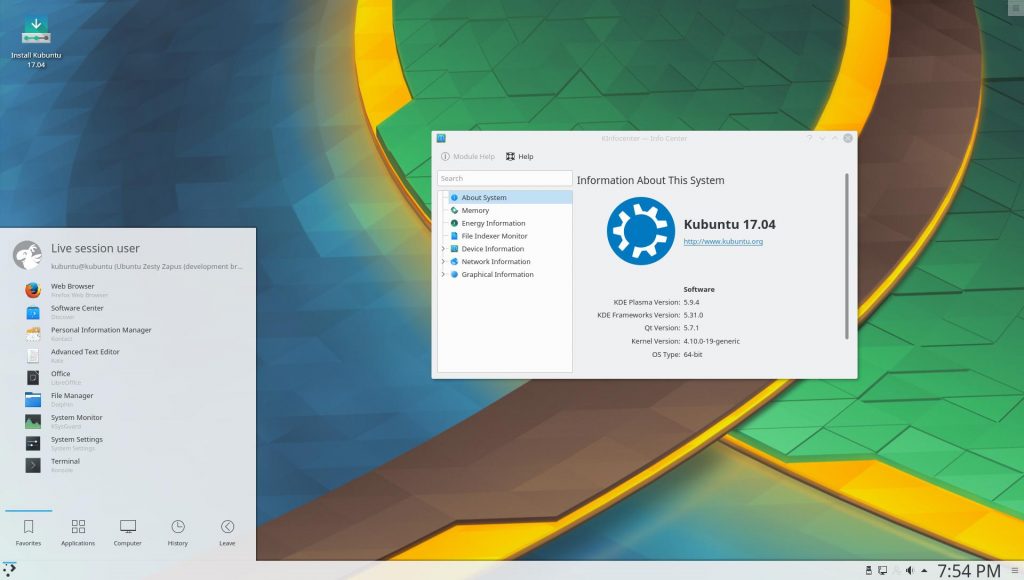The height and width of the screenshot is (580, 1024).
Task: Expand the Network Information tree node
Action: click(443, 262)
